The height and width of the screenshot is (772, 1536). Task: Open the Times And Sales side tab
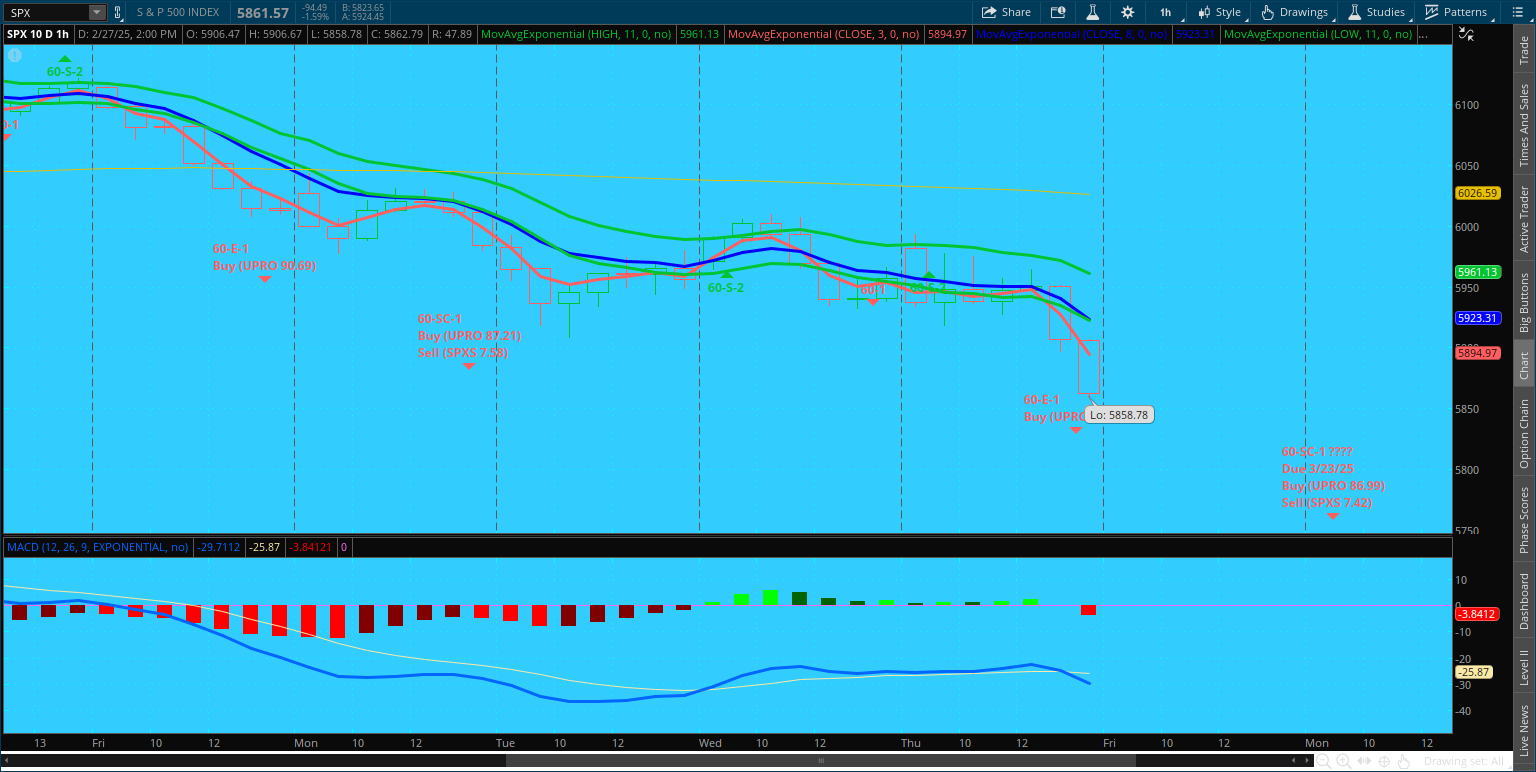point(1524,125)
